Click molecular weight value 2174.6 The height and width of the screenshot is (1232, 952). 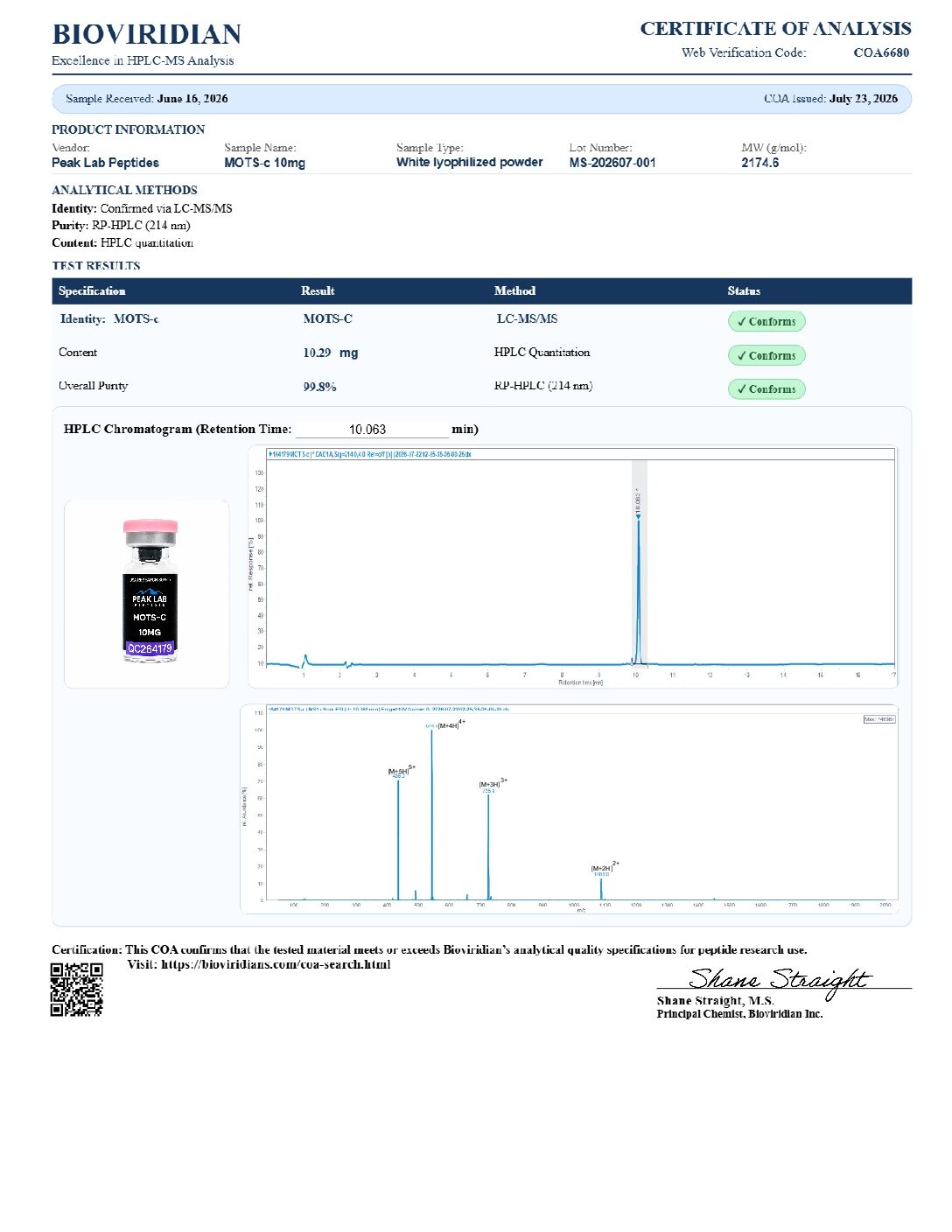(x=759, y=163)
